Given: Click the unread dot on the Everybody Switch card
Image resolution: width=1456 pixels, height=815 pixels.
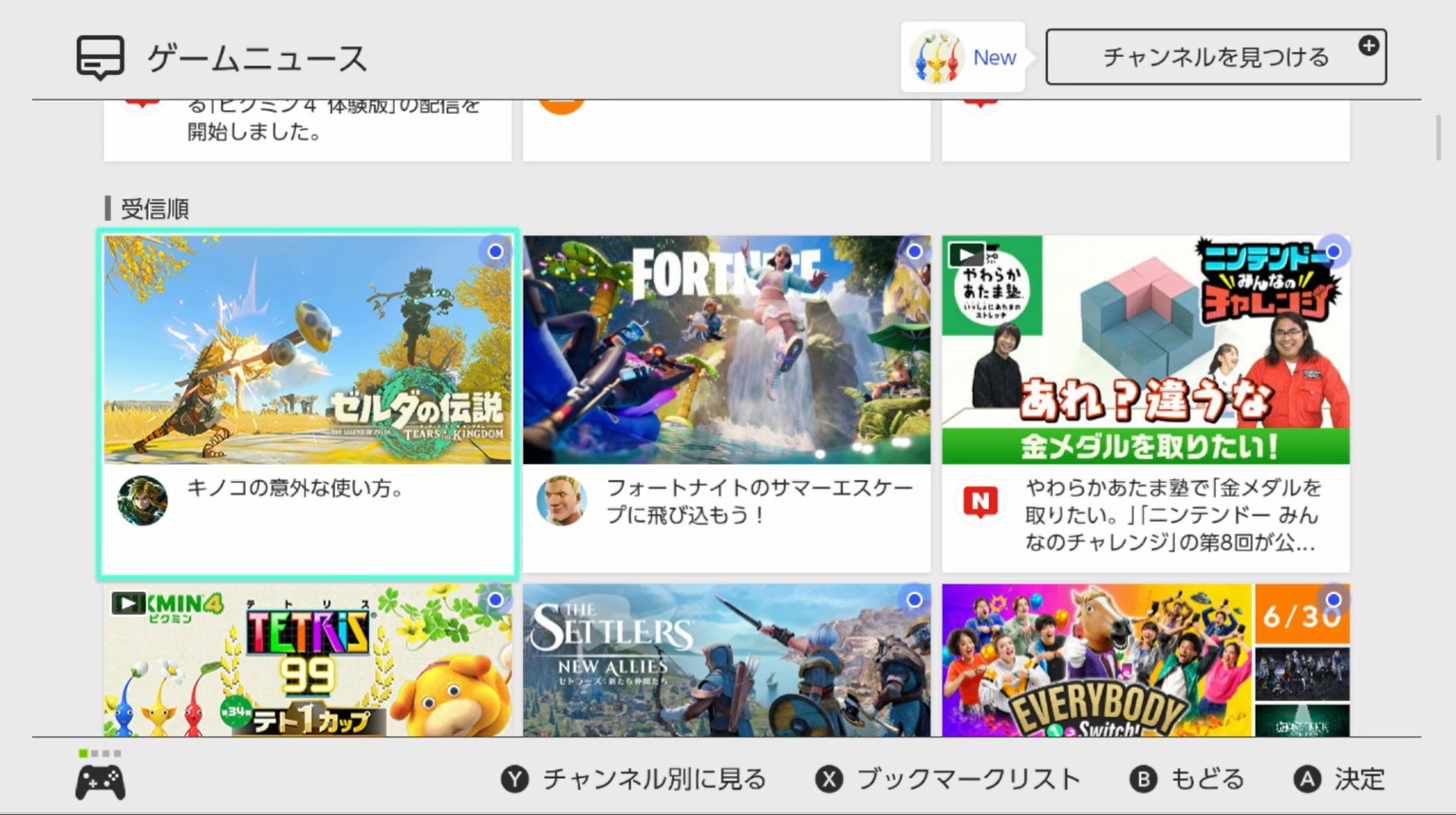Looking at the screenshot, I should pos(1334,600).
